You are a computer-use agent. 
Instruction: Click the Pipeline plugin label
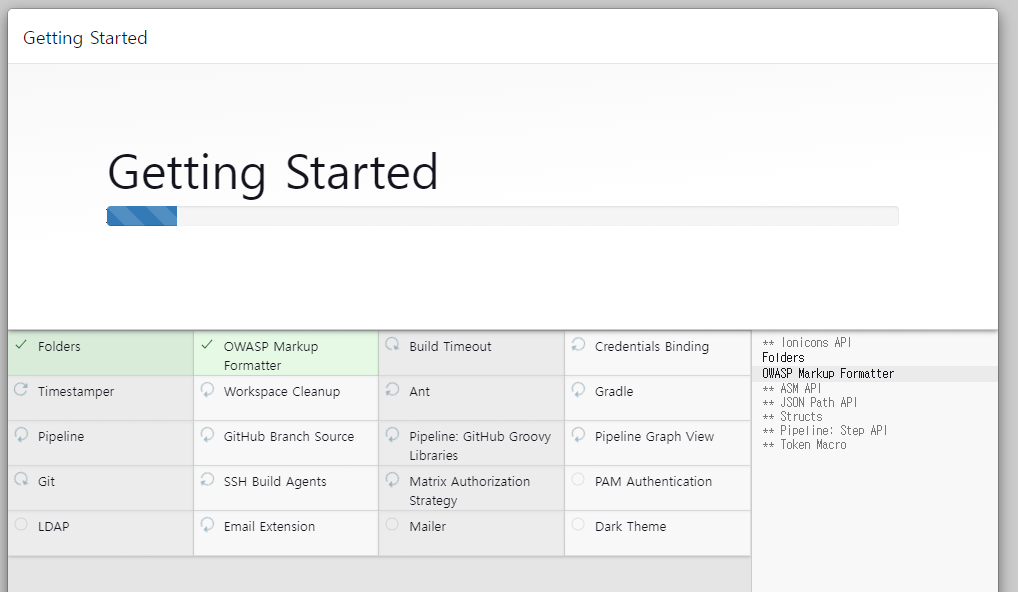tap(61, 436)
